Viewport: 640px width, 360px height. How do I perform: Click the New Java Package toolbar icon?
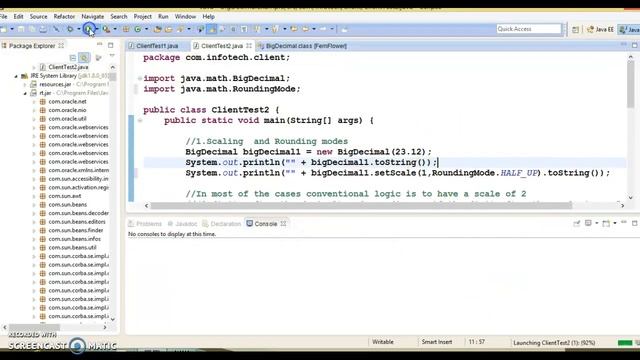[126, 29]
